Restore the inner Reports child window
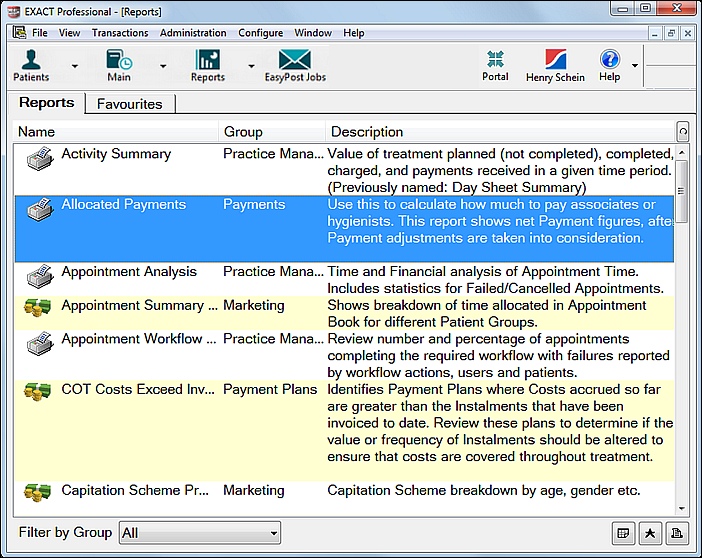 click(671, 33)
